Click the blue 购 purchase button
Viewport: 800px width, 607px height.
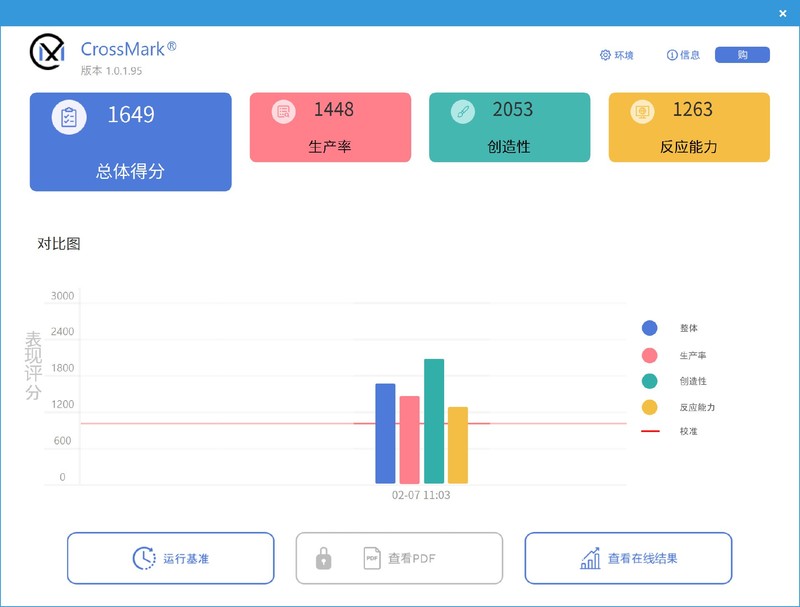[742, 55]
